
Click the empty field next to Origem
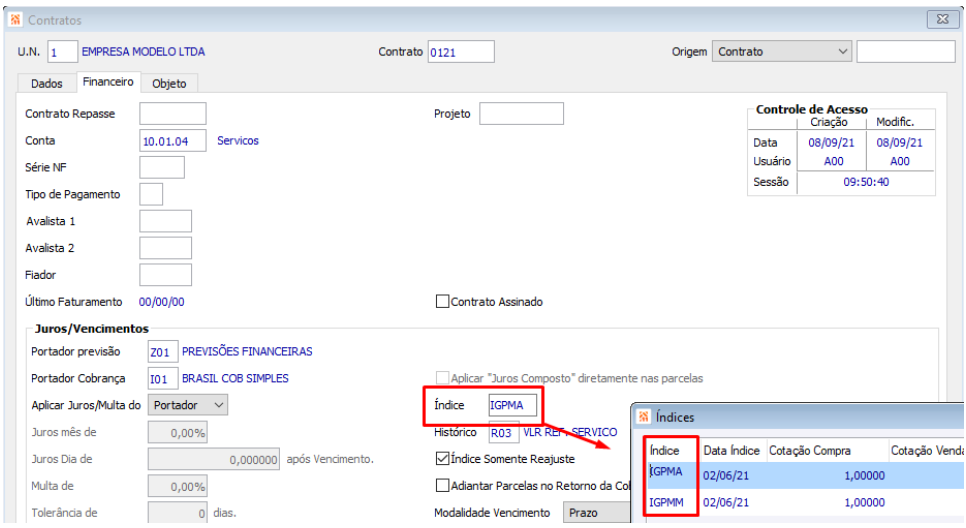coord(906,52)
